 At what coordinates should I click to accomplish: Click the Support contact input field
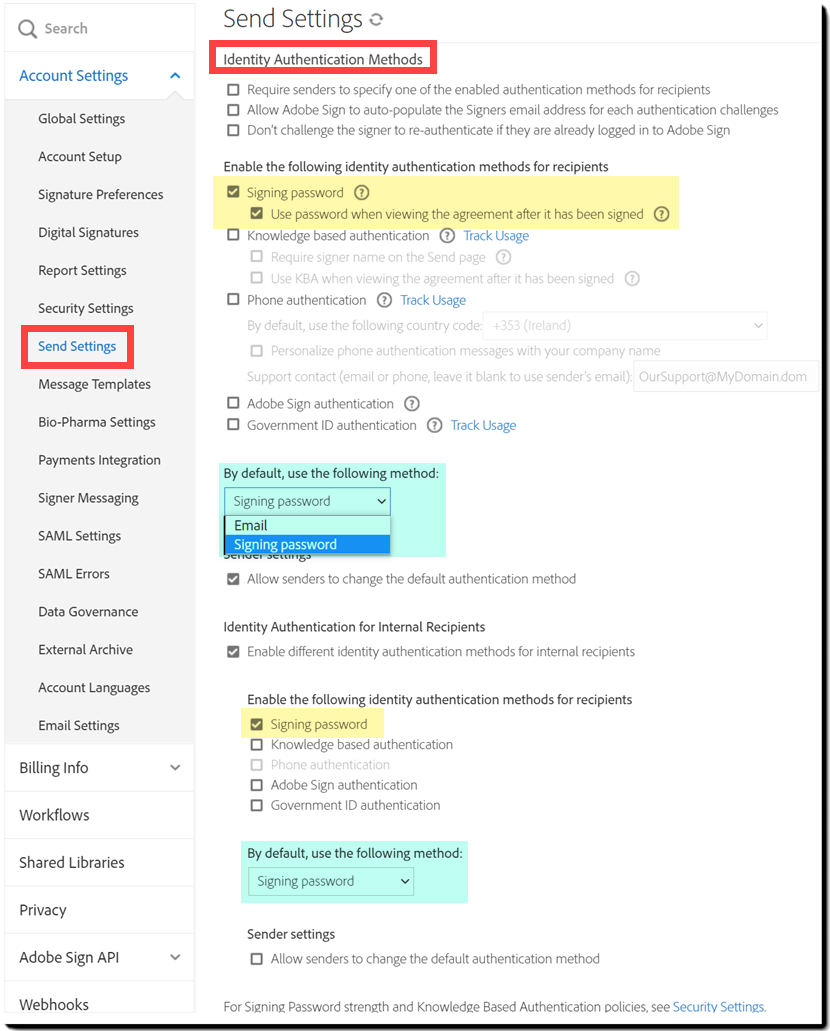725,377
